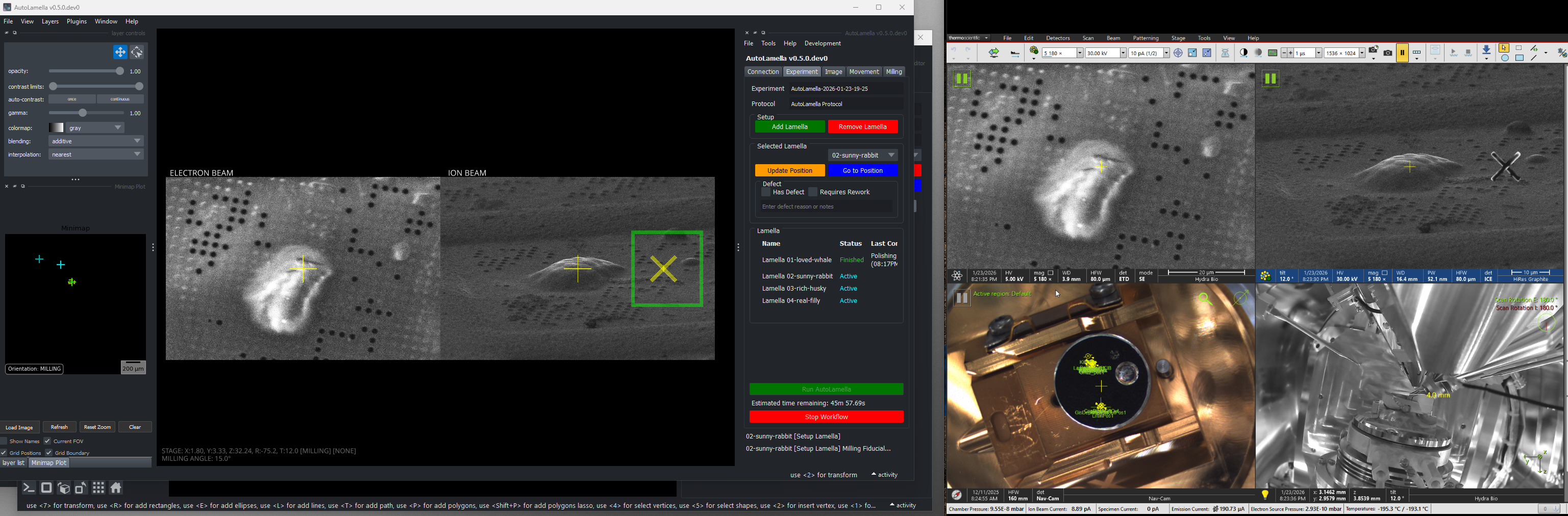
Task: Toggle 2D/3D display mode in napari
Action: [46, 488]
